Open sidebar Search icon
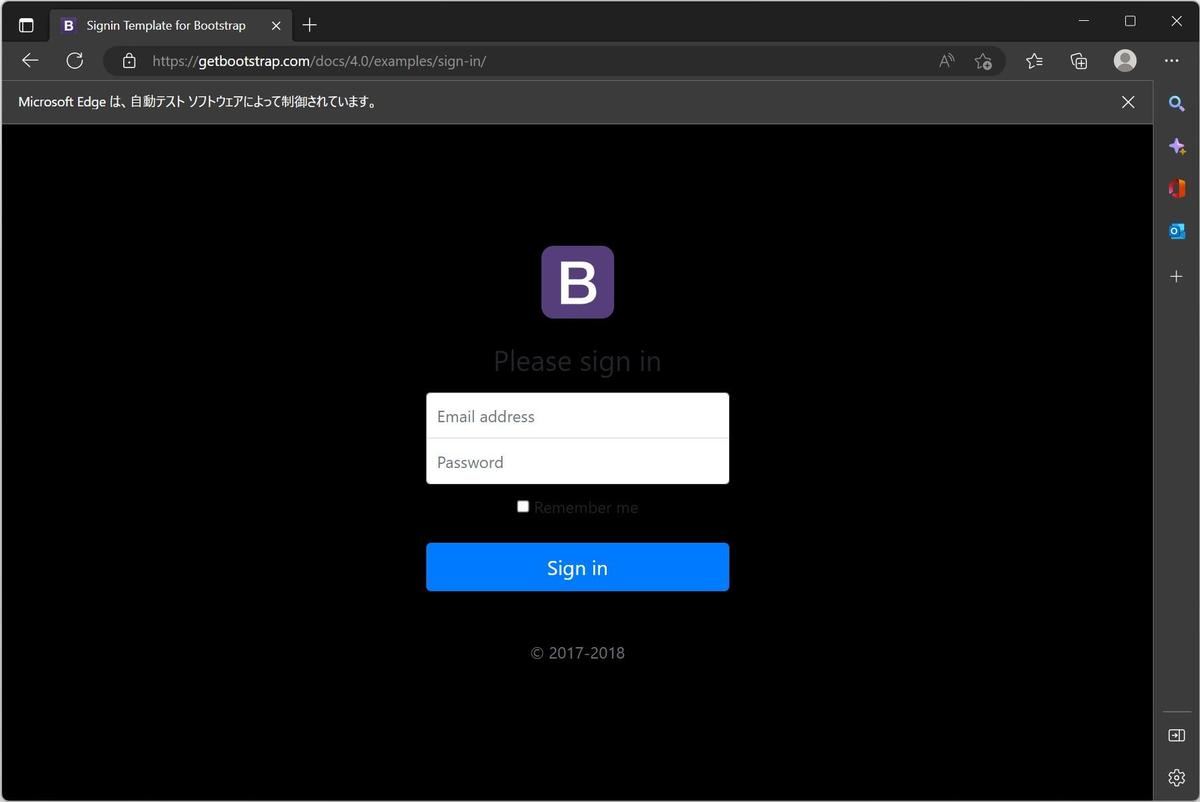 1177,103
